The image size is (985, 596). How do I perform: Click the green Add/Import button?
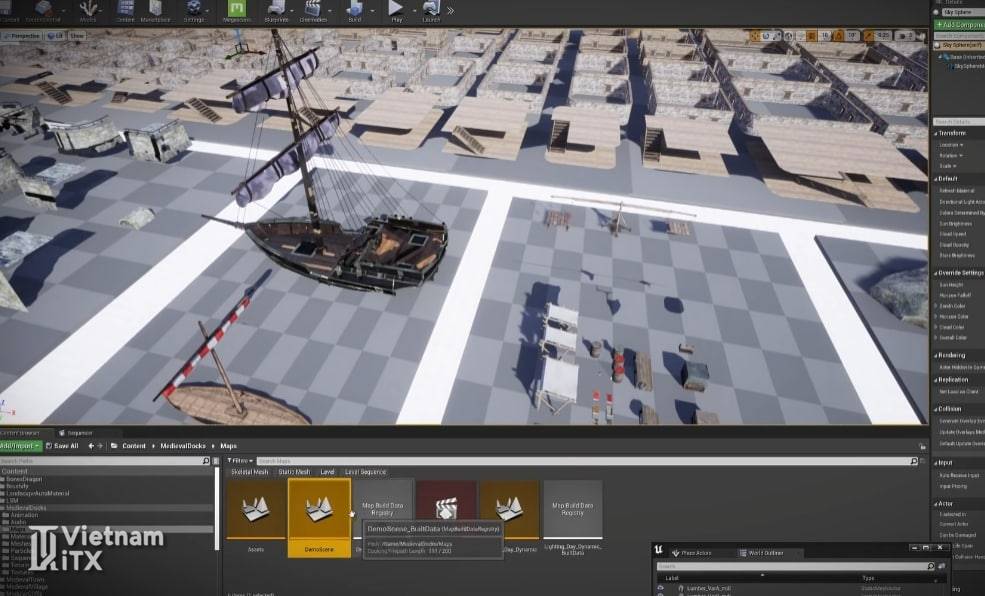(x=21, y=446)
